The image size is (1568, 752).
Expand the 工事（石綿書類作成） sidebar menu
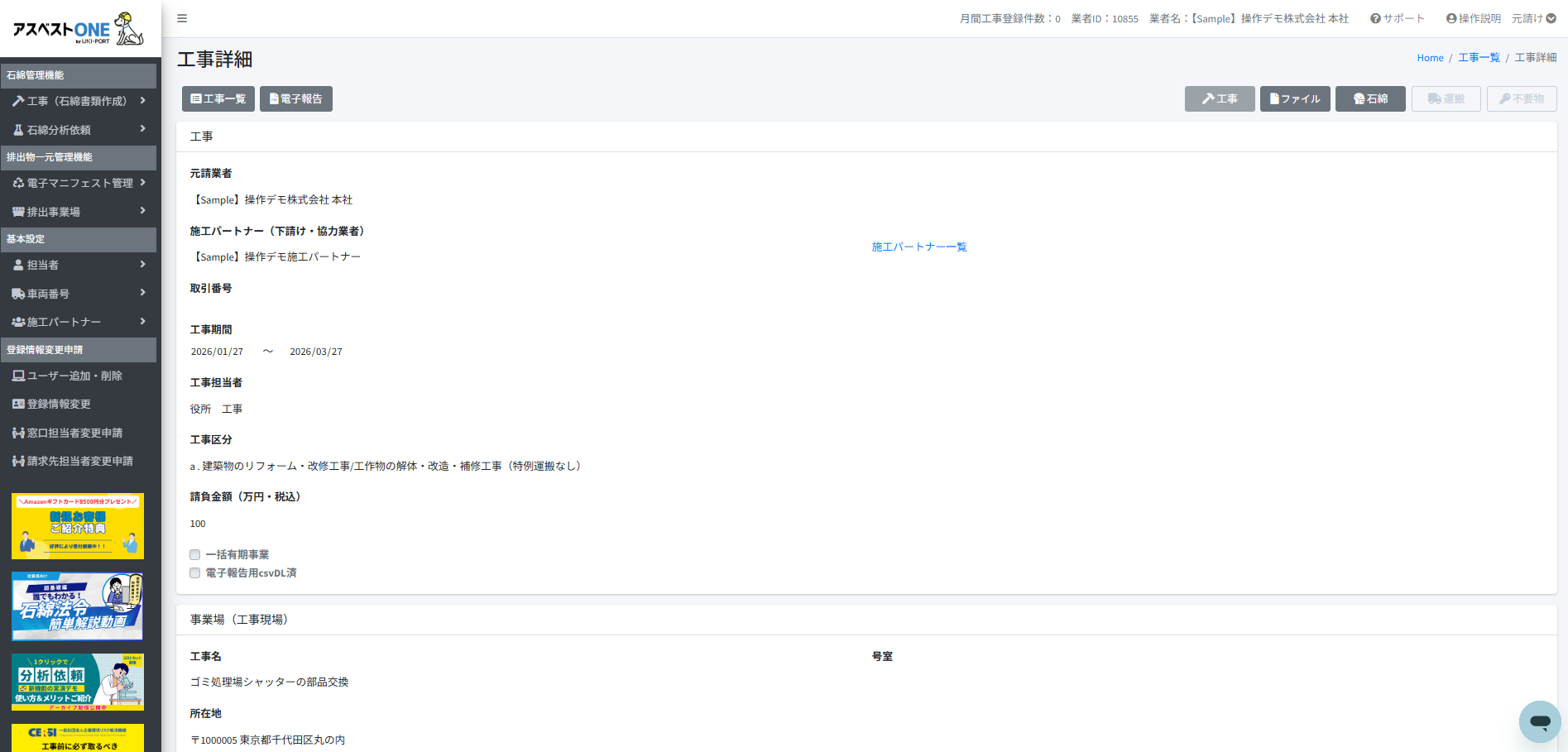[79, 101]
